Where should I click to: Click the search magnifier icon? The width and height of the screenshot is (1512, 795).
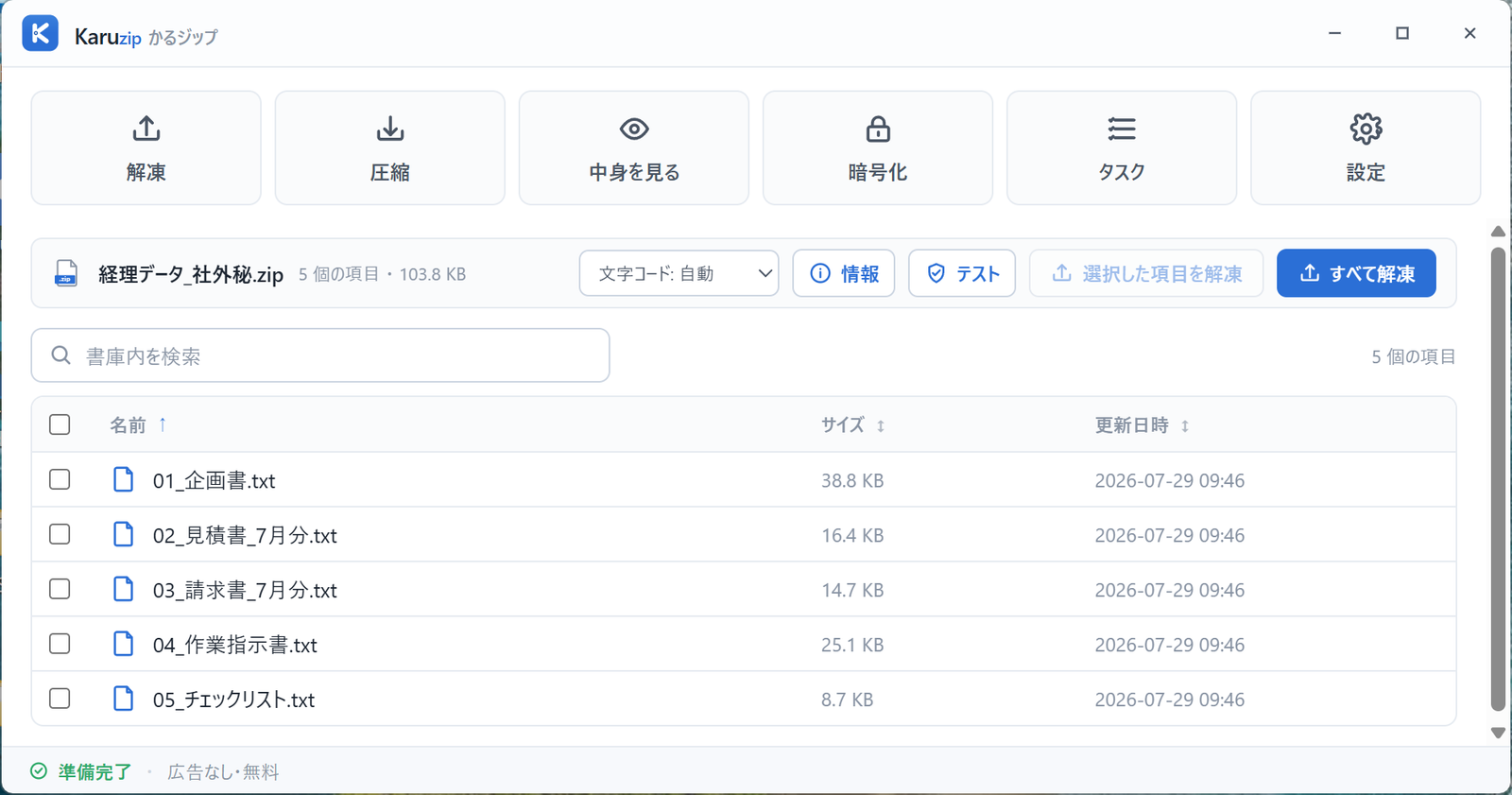pos(61,355)
